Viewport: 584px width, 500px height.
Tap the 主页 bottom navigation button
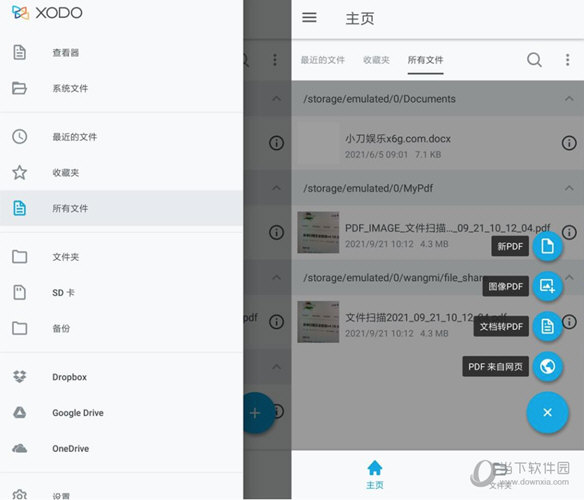tap(375, 475)
